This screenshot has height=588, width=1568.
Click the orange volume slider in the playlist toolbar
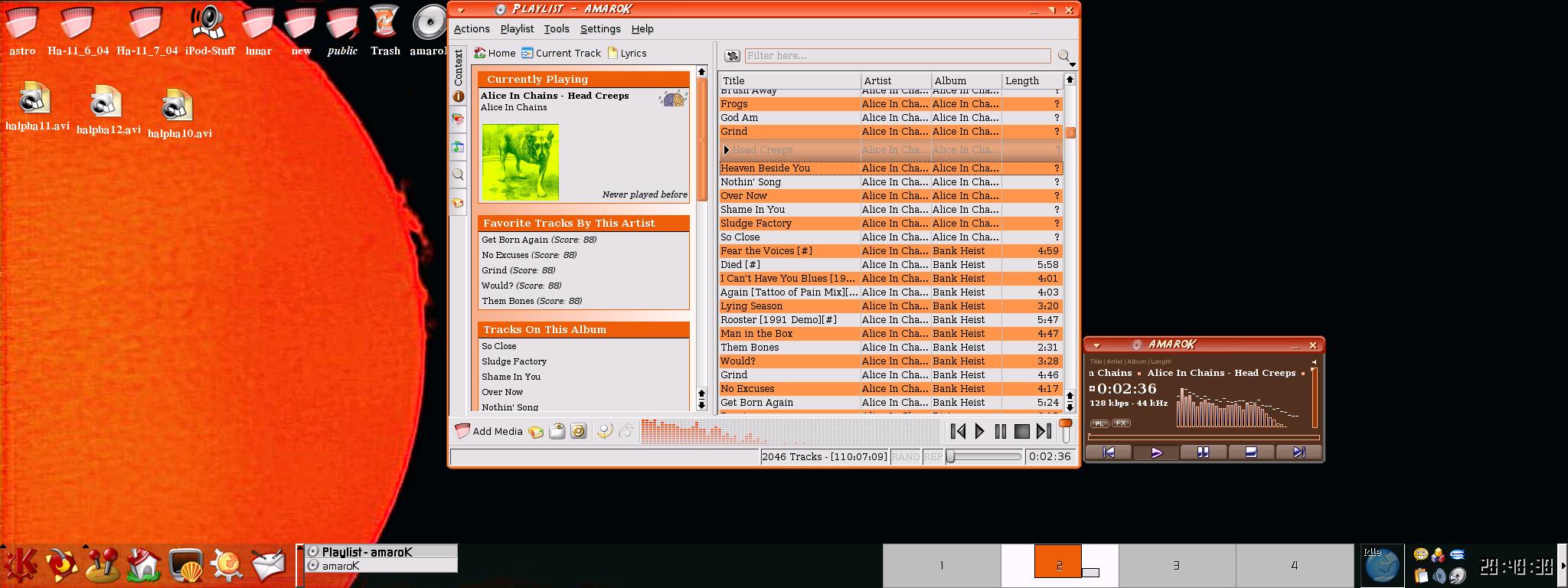point(1065,430)
